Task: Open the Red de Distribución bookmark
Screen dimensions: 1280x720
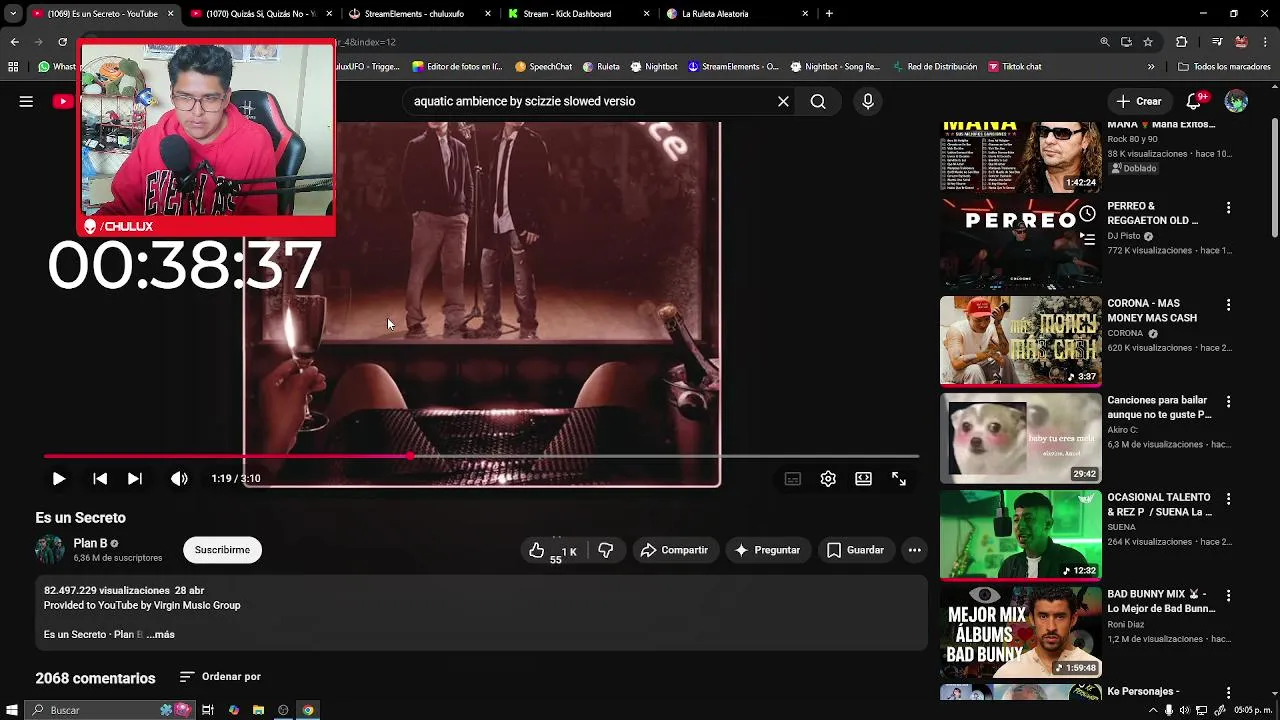Action: 934,67
